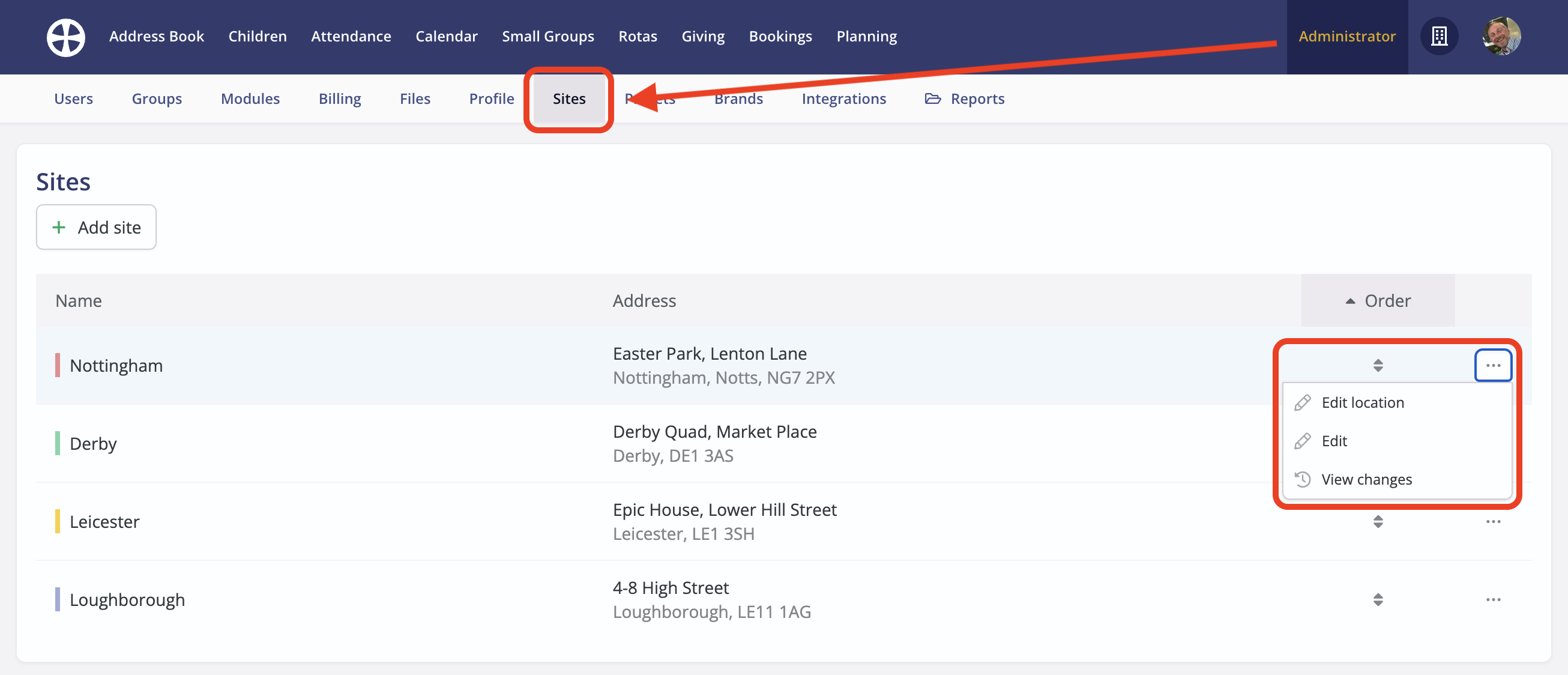Go to the Integrations tab

843,98
